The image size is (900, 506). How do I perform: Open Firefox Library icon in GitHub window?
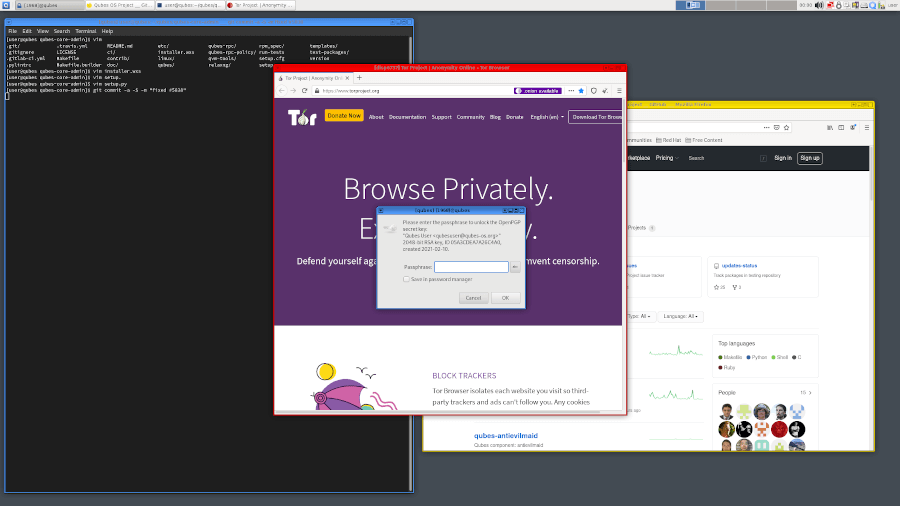pos(830,127)
